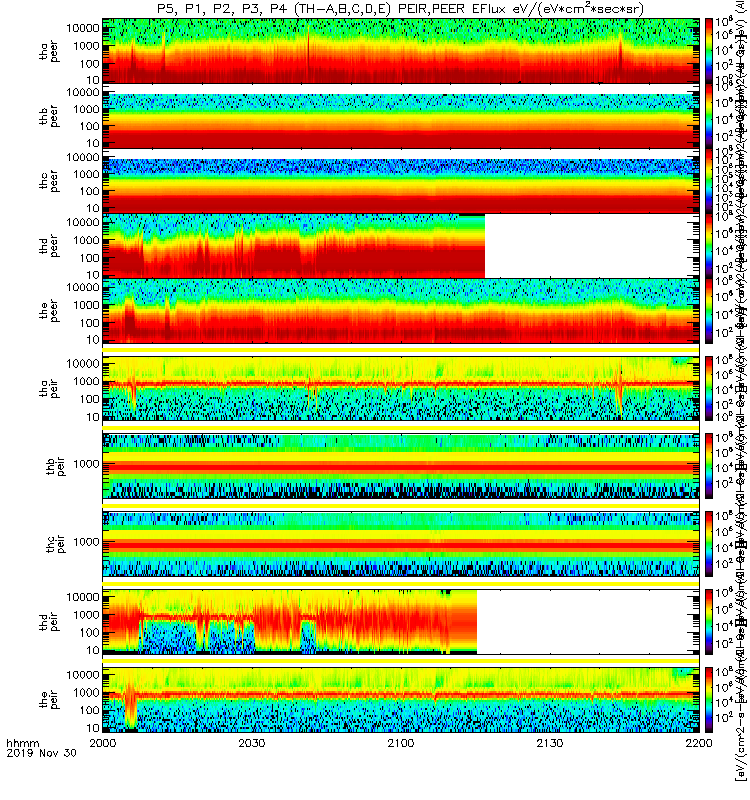
Task: Click the color bar beside thb peer panel
Action: [x=709, y=115]
